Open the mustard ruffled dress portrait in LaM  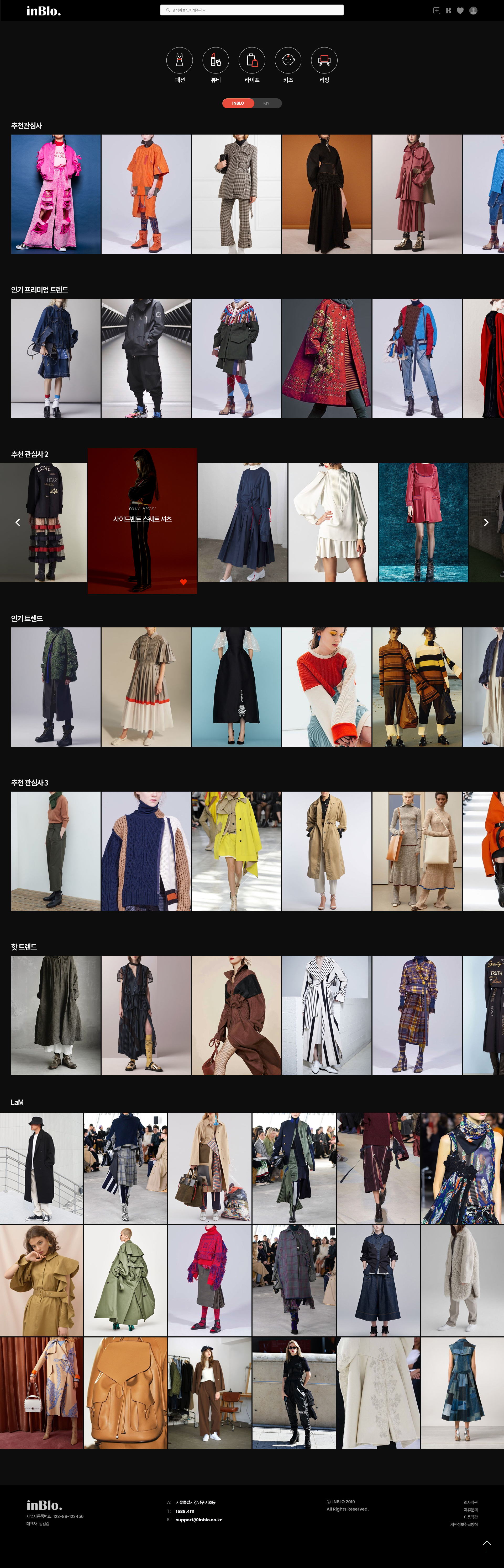[41, 1281]
